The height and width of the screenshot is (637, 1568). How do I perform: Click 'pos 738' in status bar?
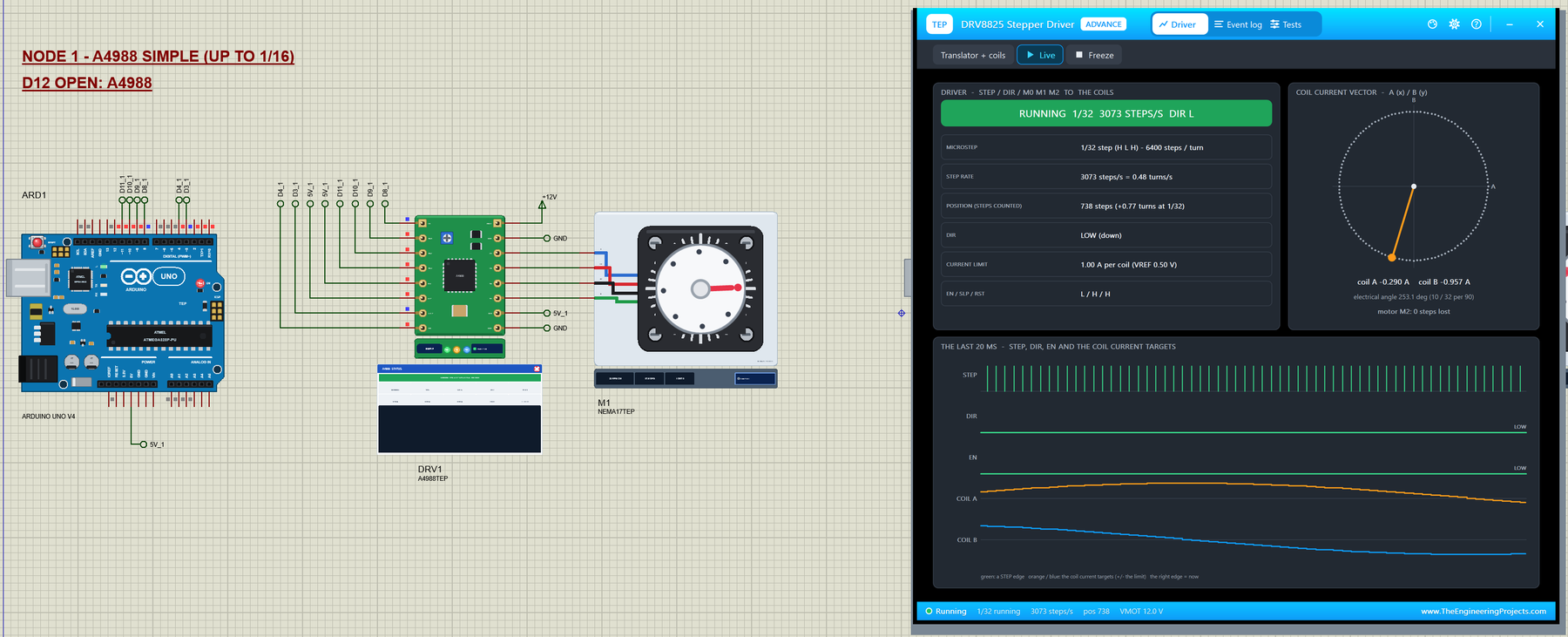click(x=1096, y=611)
